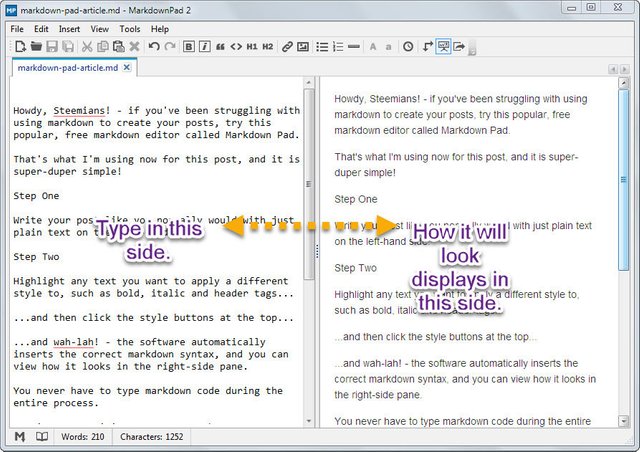This screenshot has height=452, width=640.
Task: Click the Markdown M status bar icon
Action: tap(20, 437)
